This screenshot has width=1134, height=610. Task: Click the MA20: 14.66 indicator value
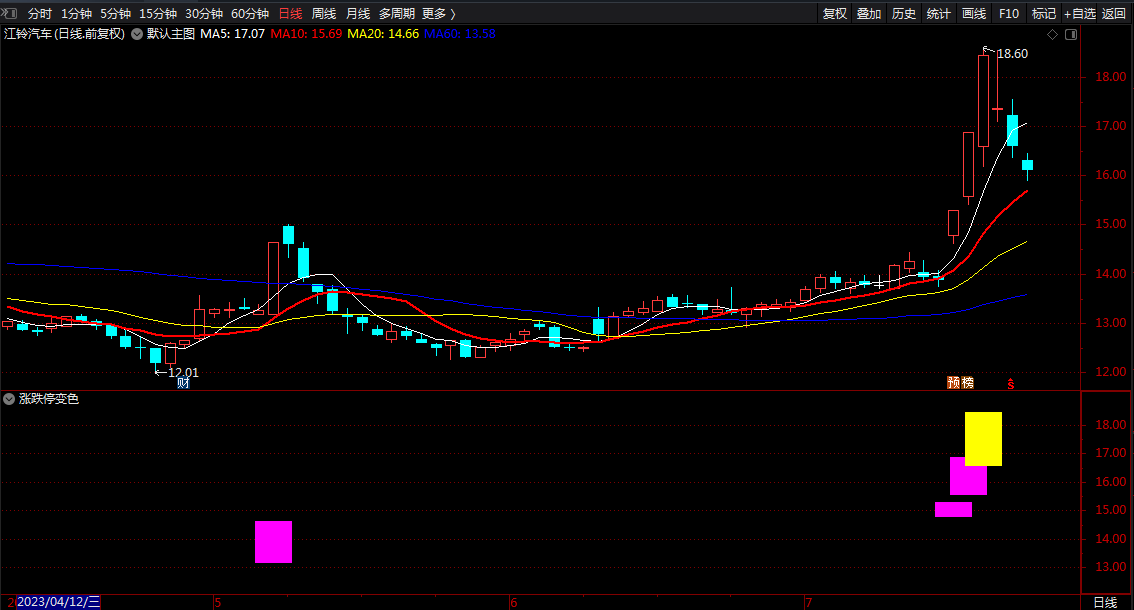383,34
